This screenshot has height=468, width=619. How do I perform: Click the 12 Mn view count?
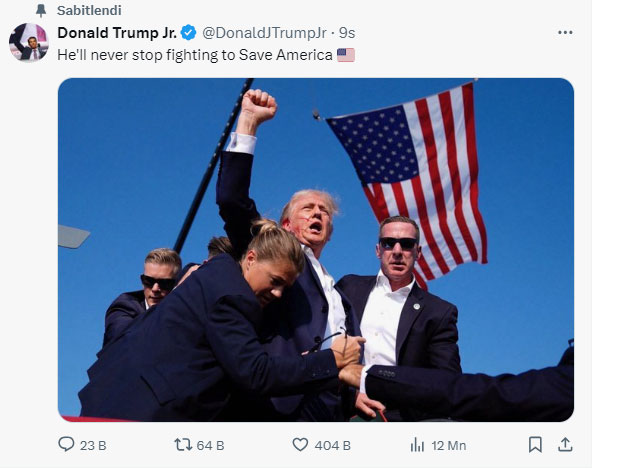449,445
